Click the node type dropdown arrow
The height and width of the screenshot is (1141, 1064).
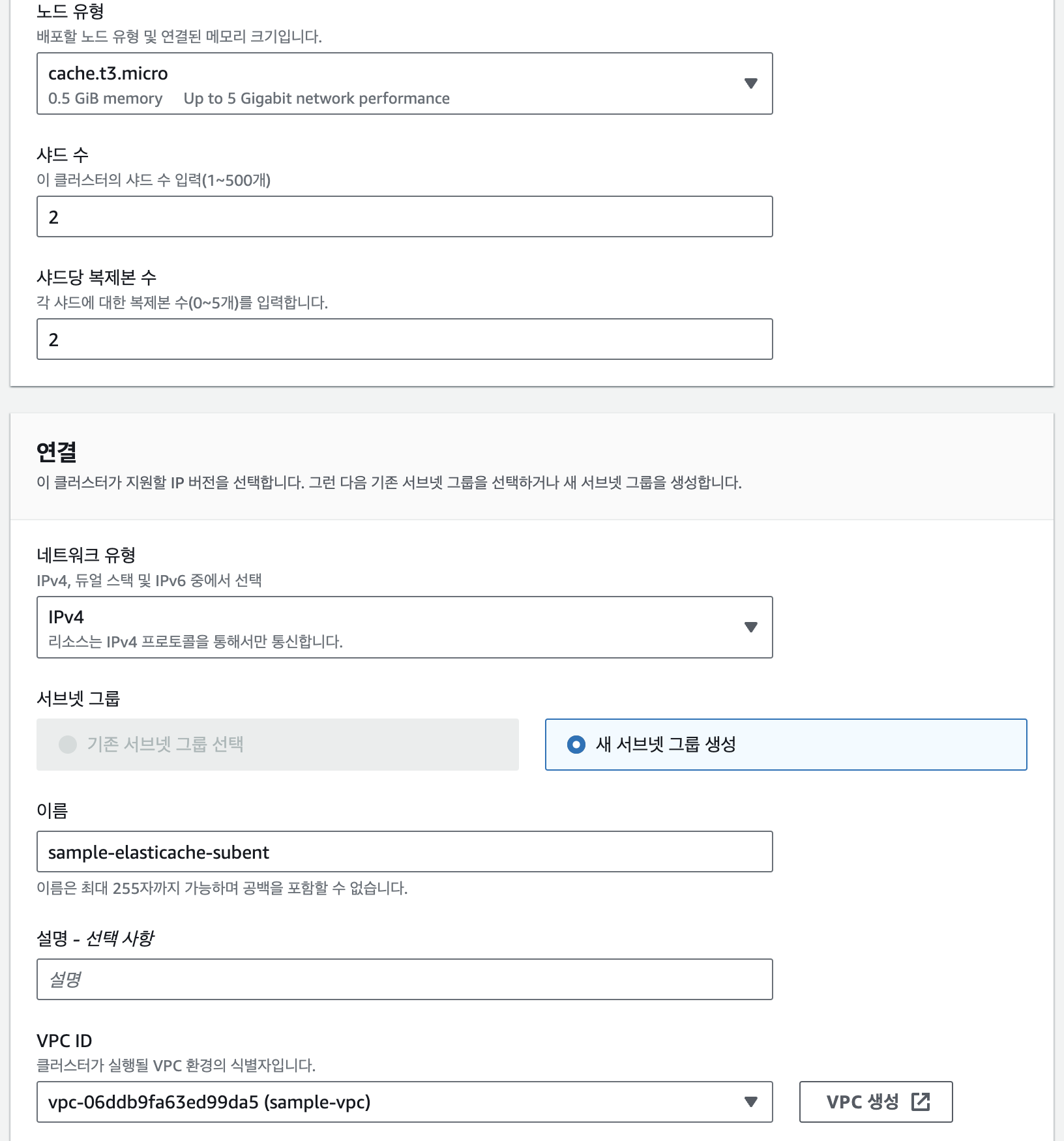[x=750, y=83]
